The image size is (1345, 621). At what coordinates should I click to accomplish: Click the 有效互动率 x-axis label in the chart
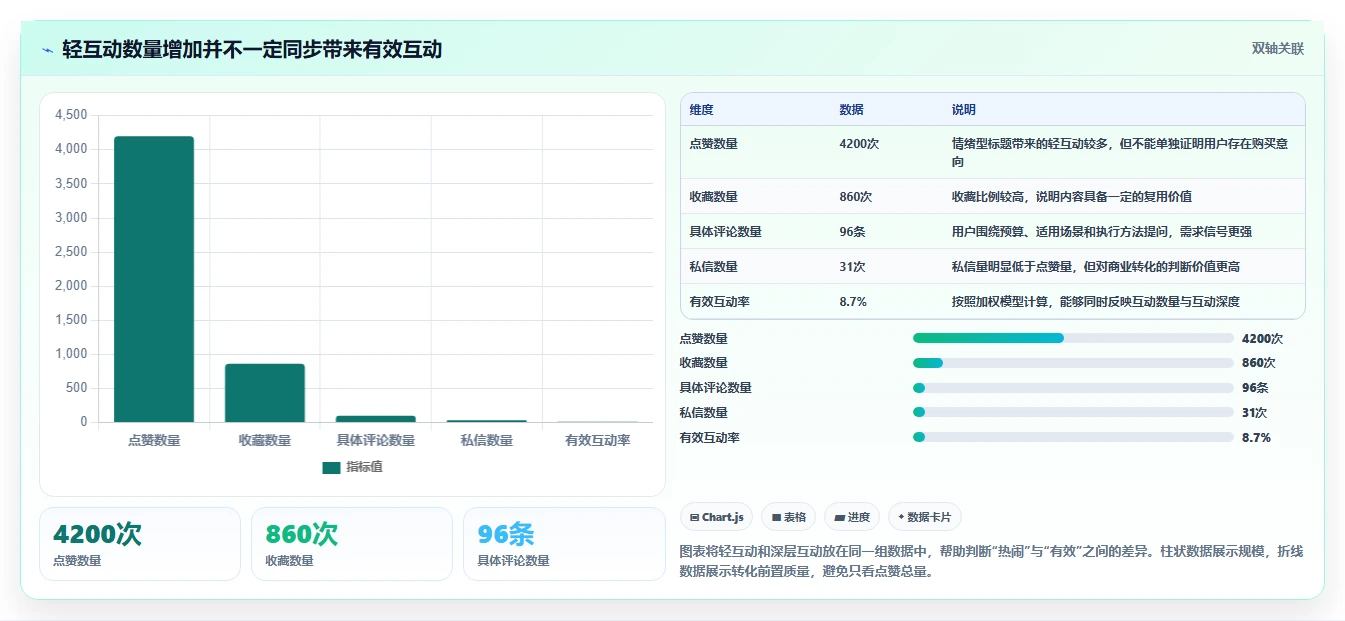(597, 440)
